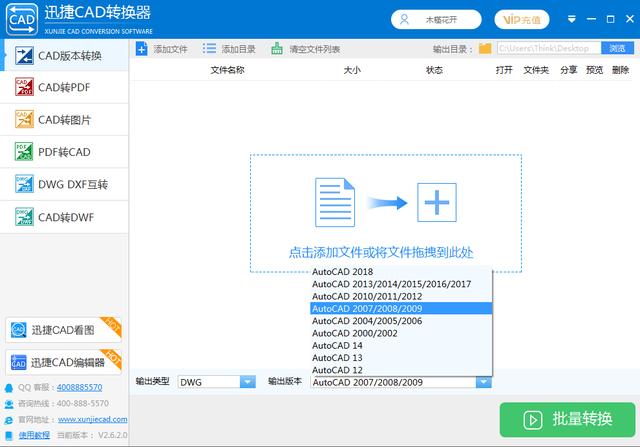Click the blue plus 添加文件 icon
The width and height of the screenshot is (640, 447).
(x=142, y=49)
